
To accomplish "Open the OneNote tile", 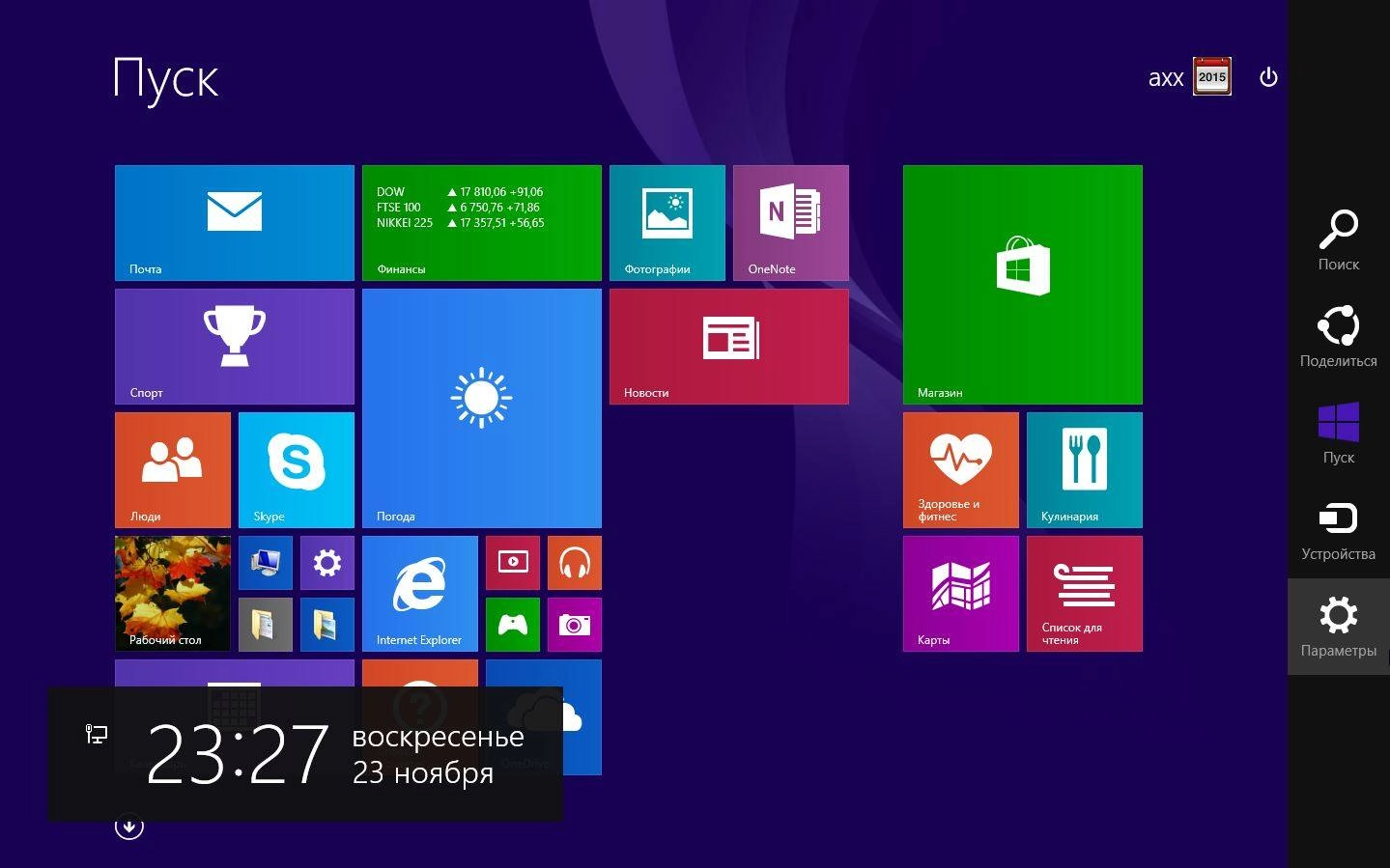I will point(791,223).
